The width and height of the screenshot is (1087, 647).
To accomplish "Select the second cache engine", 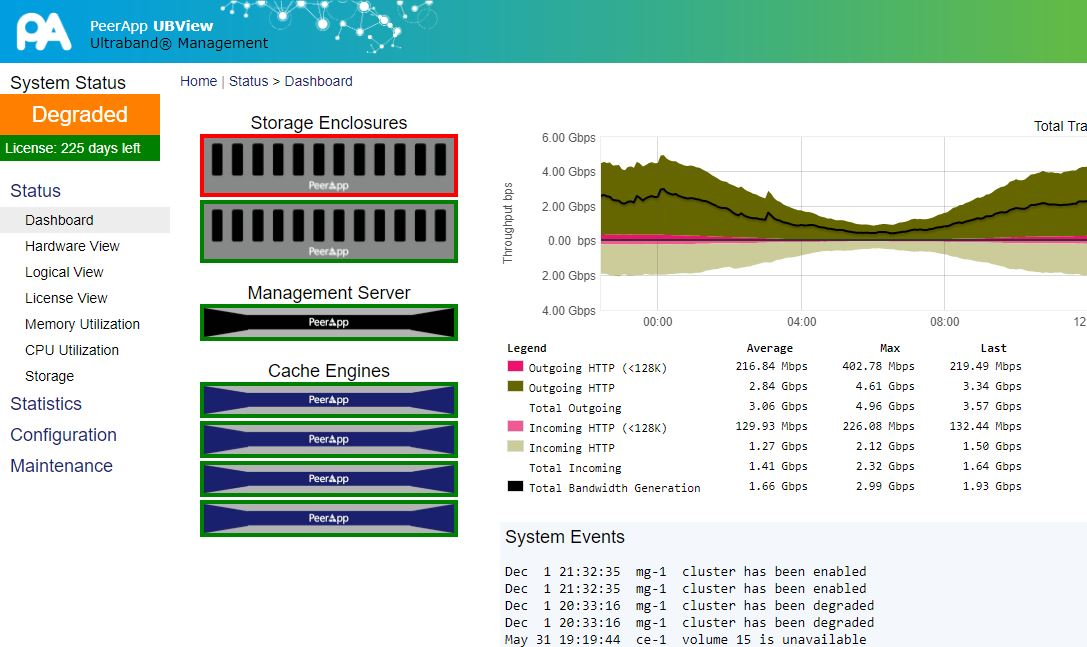I will pyautogui.click(x=329, y=439).
